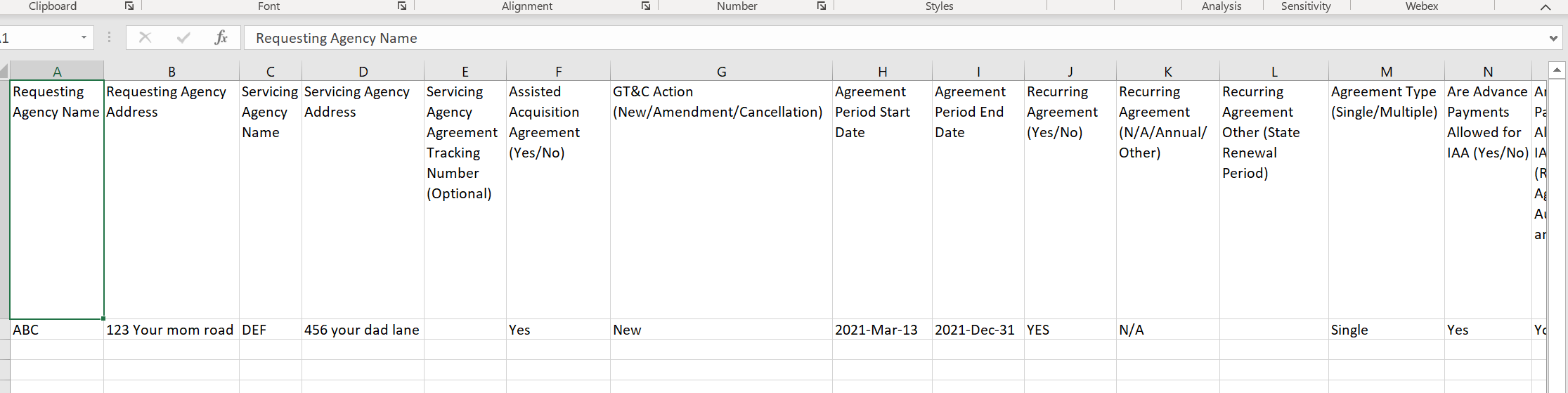This screenshot has width=1568, height=393.
Task: Click the Insert Function fx icon
Action: [x=221, y=38]
